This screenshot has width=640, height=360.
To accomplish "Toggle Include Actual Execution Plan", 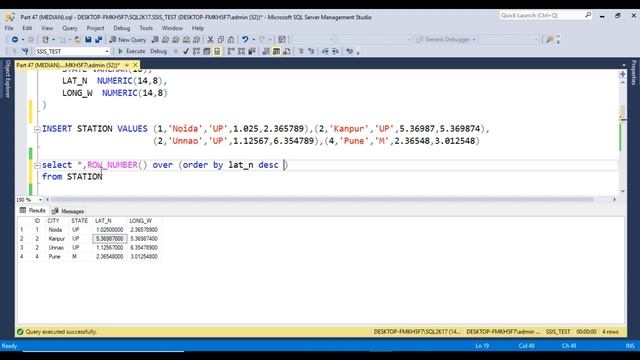I will [x=231, y=51].
